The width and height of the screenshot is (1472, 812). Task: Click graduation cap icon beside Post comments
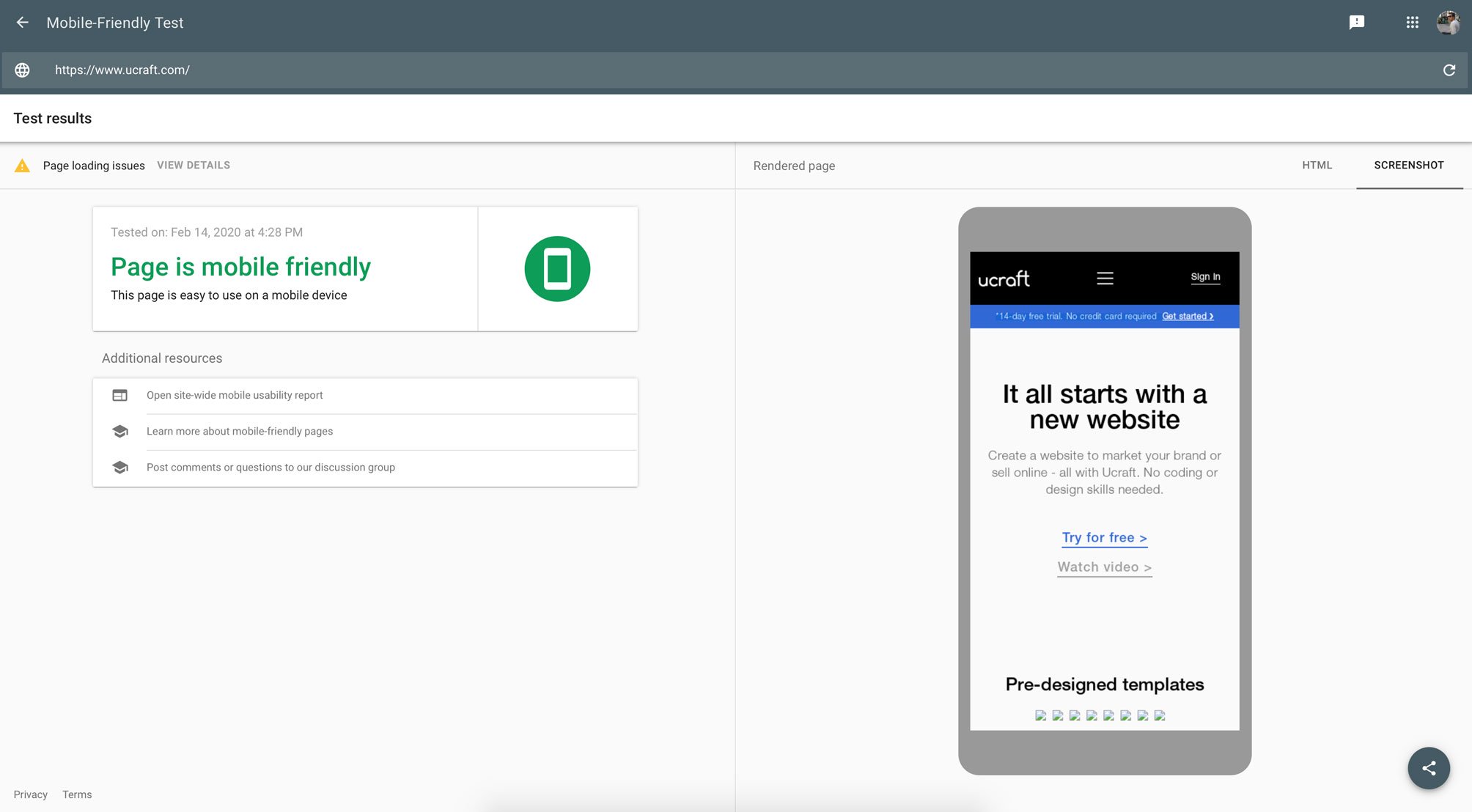[120, 468]
